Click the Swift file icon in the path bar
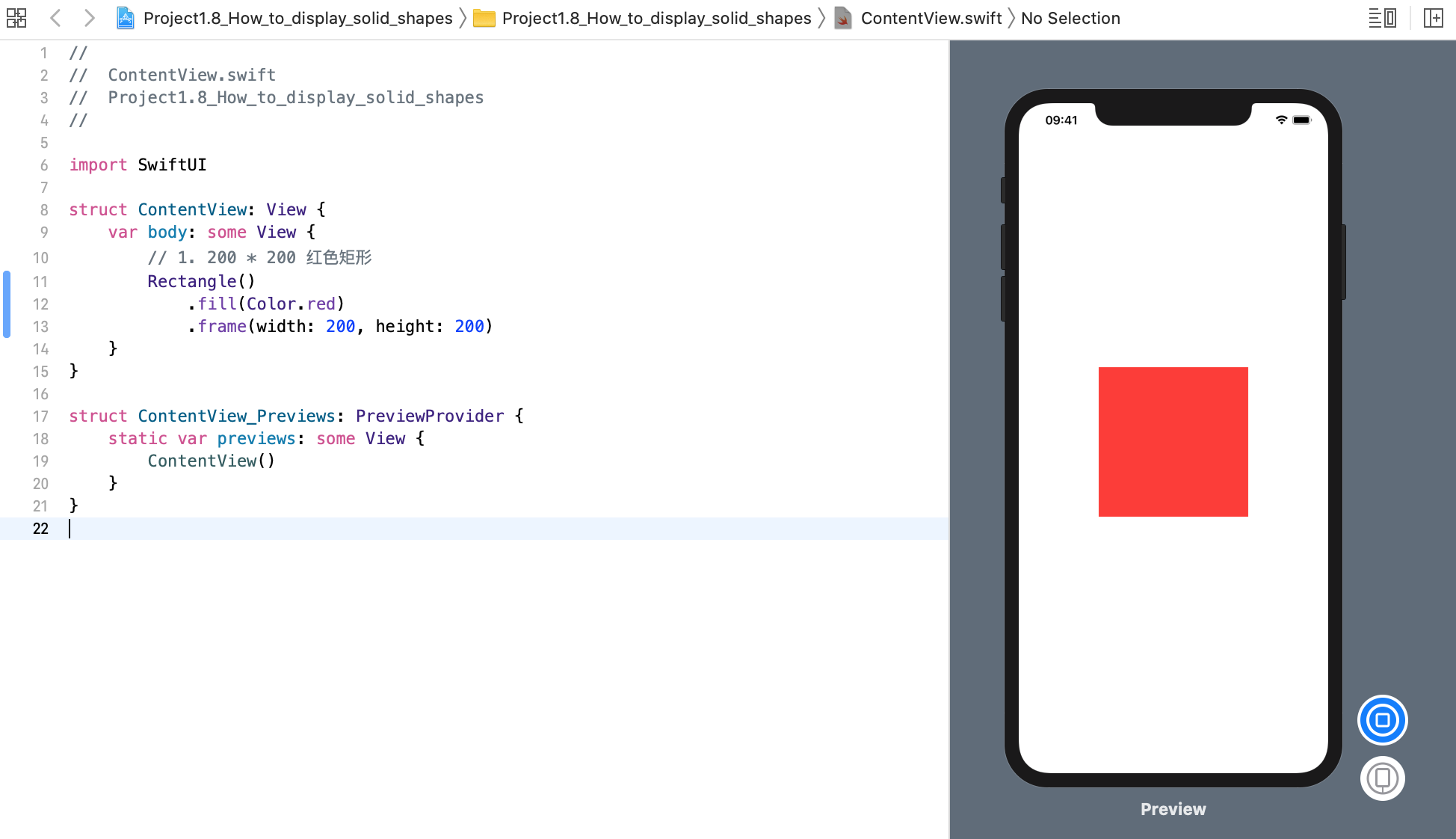1456x839 pixels. pyautogui.click(x=843, y=18)
